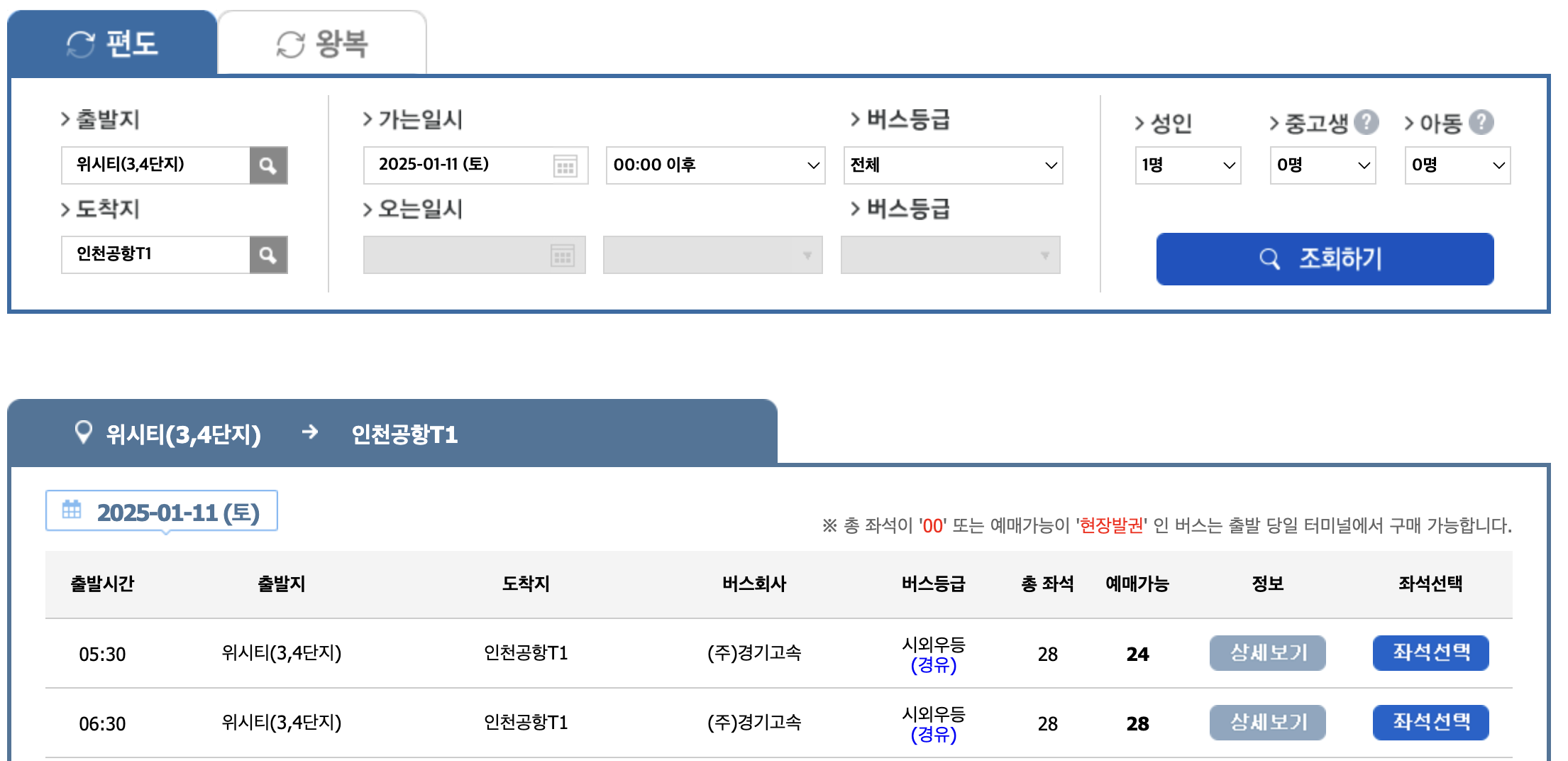
Task: Click 상세보기 for the 05:30 bus
Action: tap(1267, 653)
